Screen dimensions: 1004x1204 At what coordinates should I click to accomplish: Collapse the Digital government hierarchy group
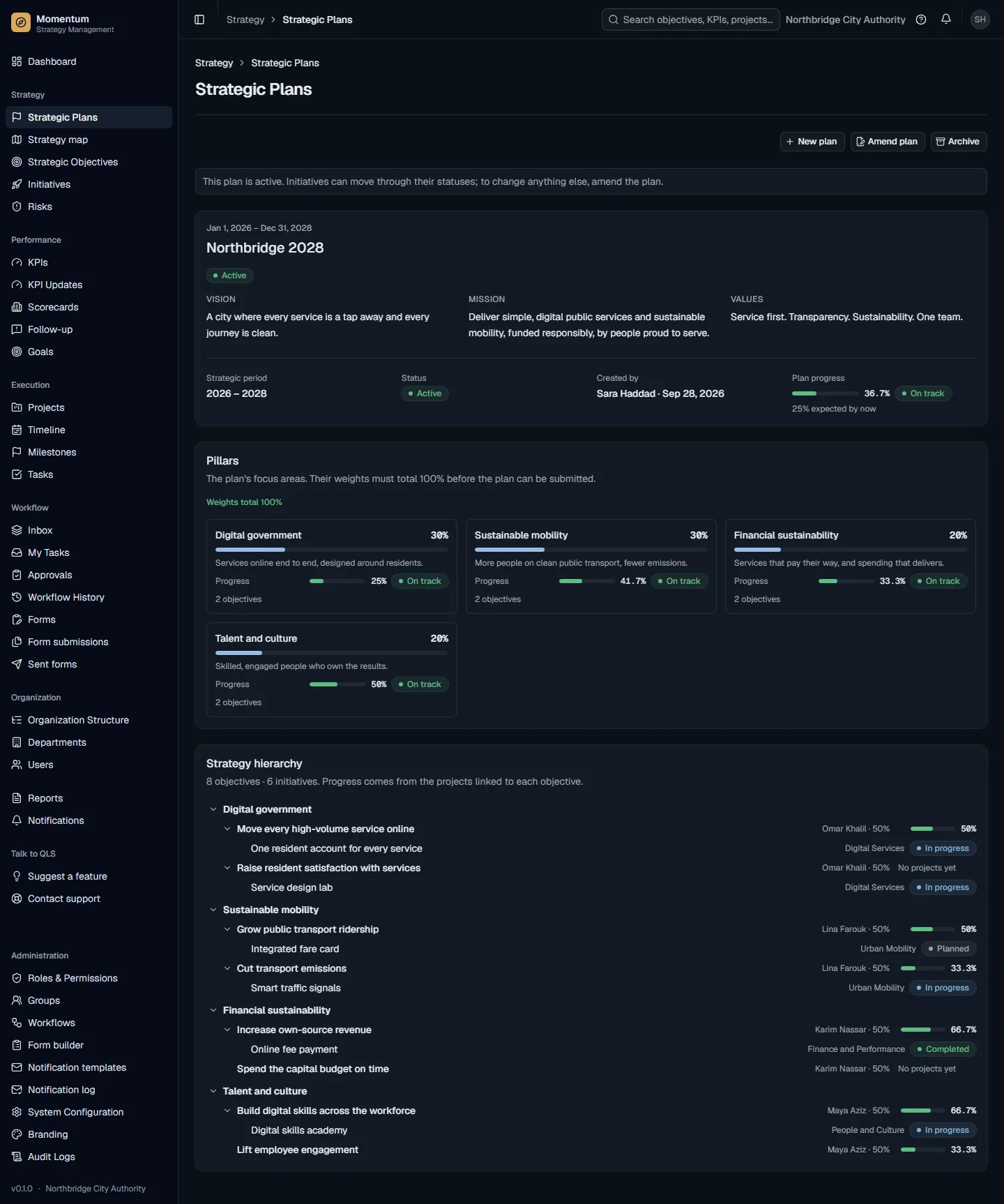(x=213, y=809)
